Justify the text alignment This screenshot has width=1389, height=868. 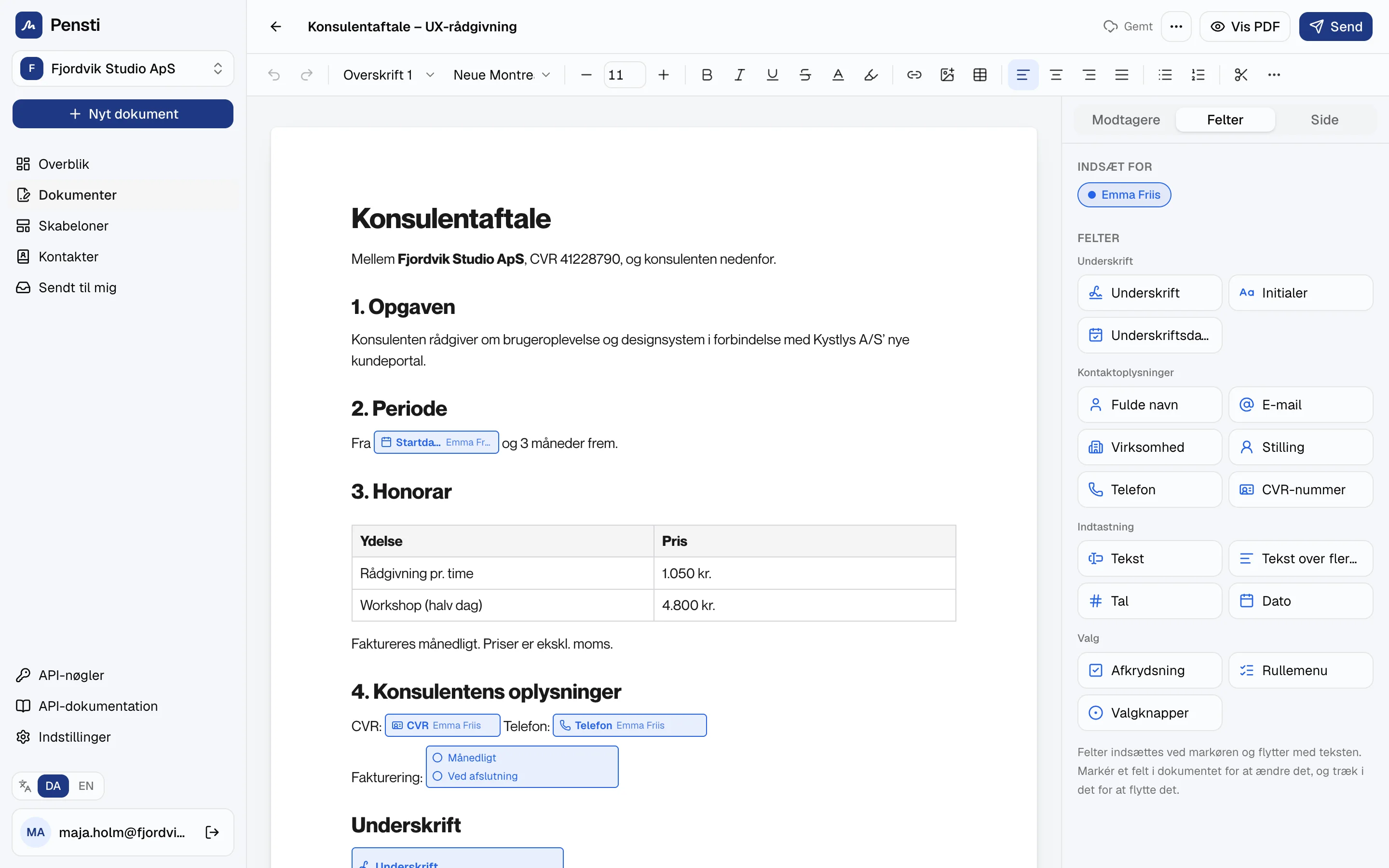(1121, 75)
